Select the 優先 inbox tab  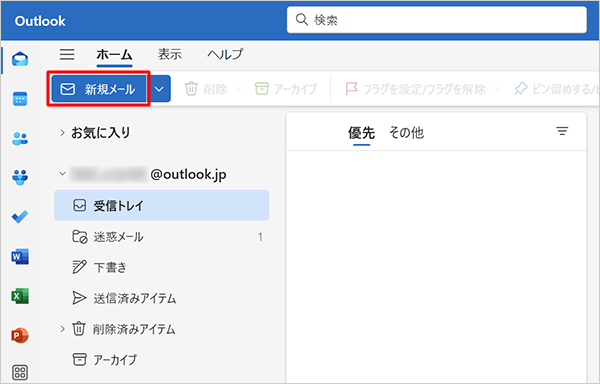(361, 133)
